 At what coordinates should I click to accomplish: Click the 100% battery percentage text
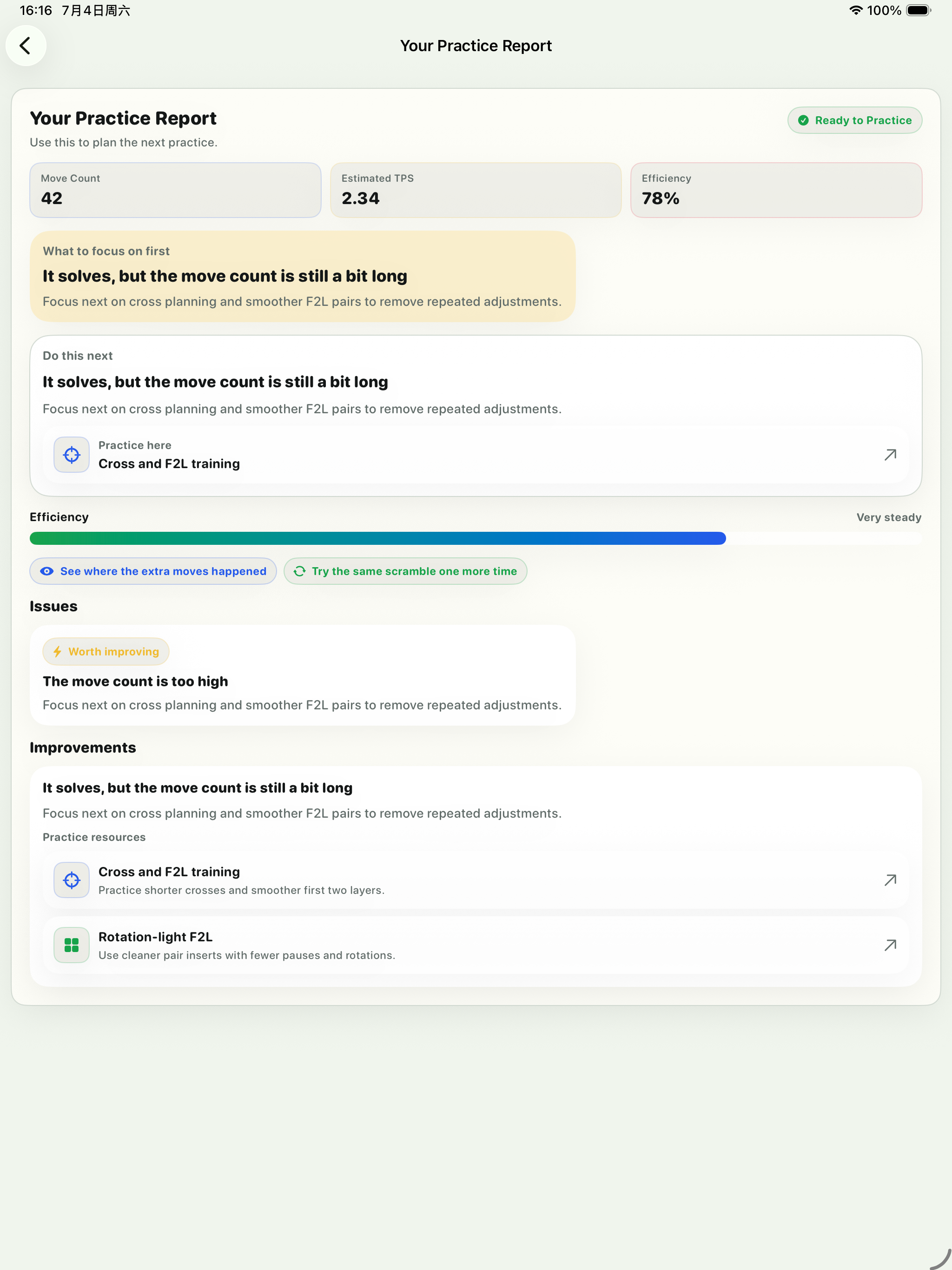pyautogui.click(x=884, y=10)
